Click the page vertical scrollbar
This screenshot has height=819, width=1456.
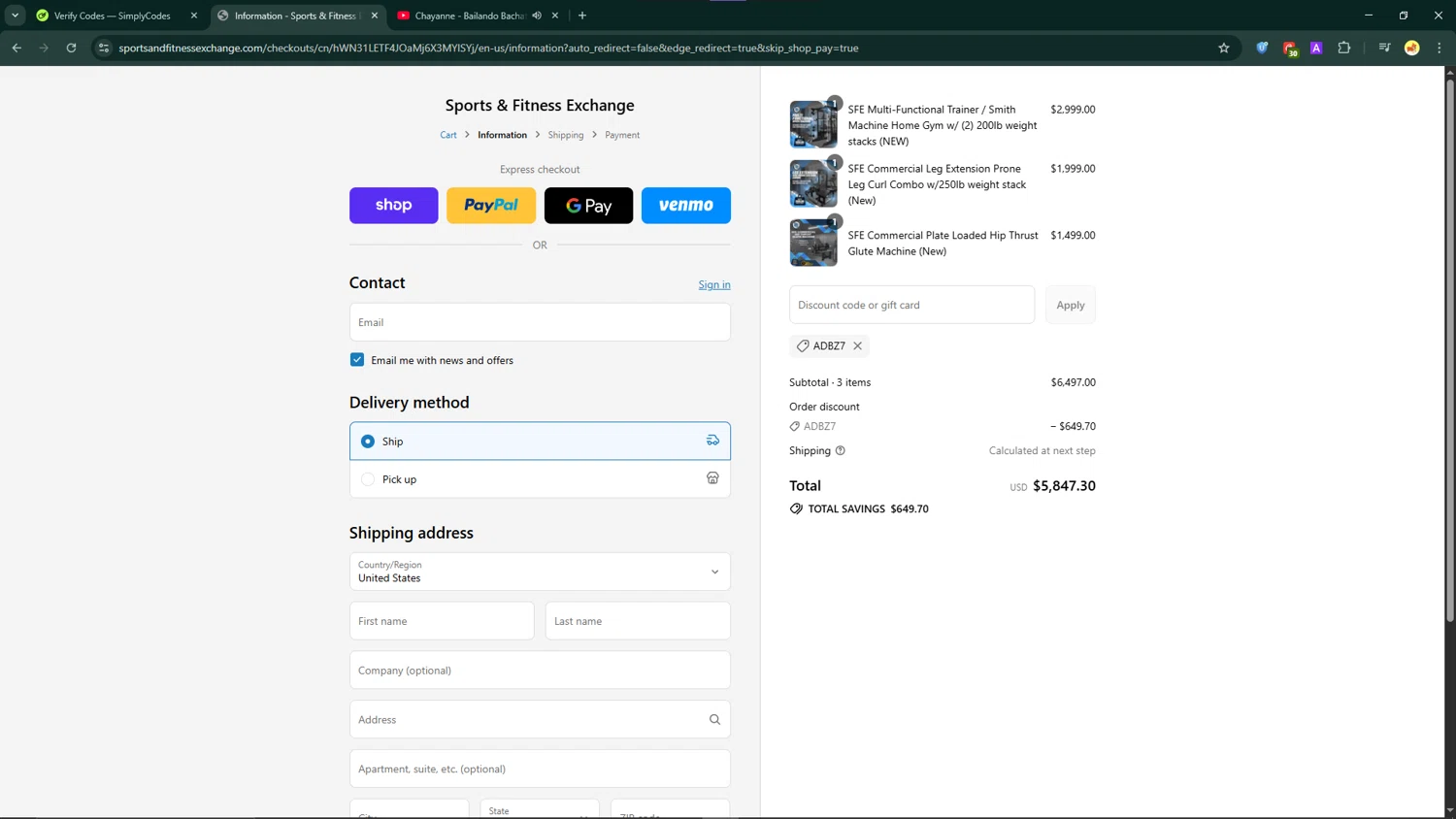(1450, 349)
